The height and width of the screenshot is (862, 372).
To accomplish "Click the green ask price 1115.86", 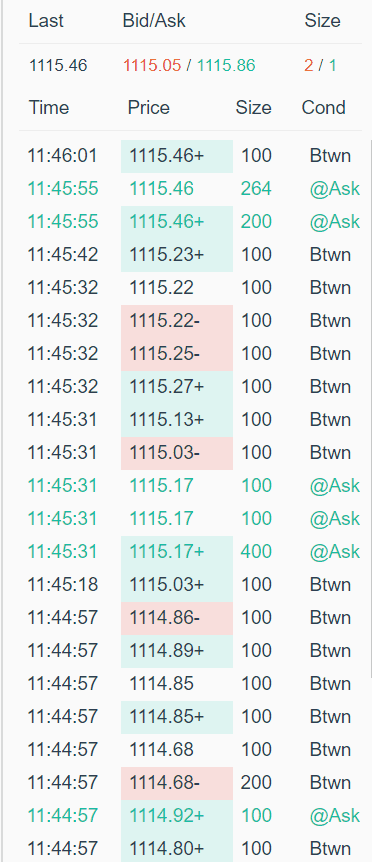I will (226, 65).
